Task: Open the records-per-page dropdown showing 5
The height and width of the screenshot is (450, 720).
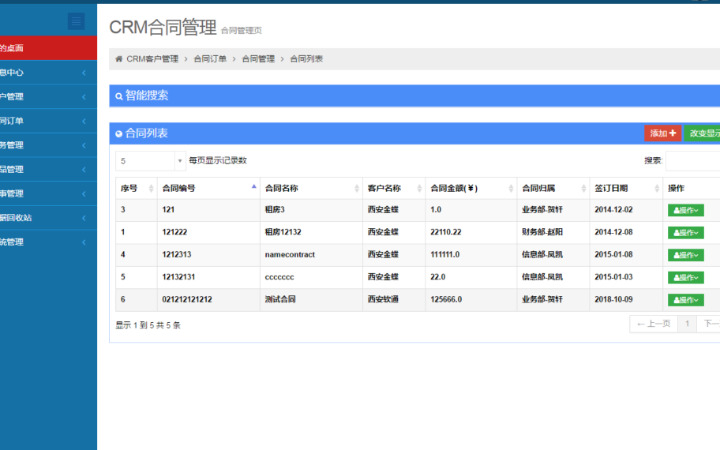Action: pos(151,161)
